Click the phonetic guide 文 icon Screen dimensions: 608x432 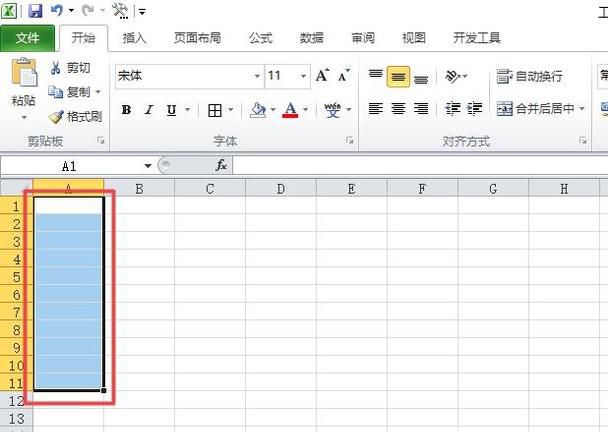tap(333, 110)
